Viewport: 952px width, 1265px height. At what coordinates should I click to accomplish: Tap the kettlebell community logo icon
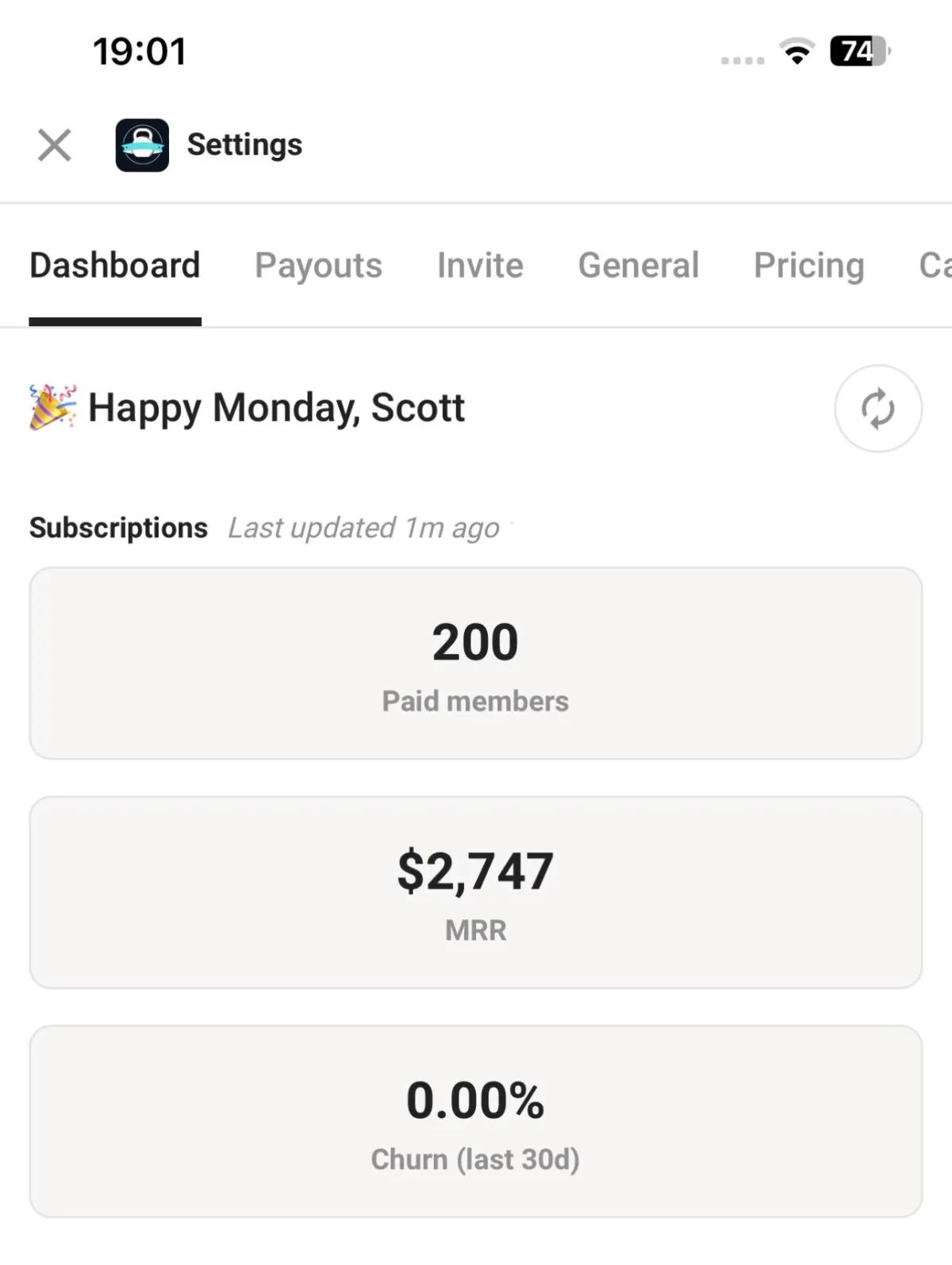(x=142, y=145)
